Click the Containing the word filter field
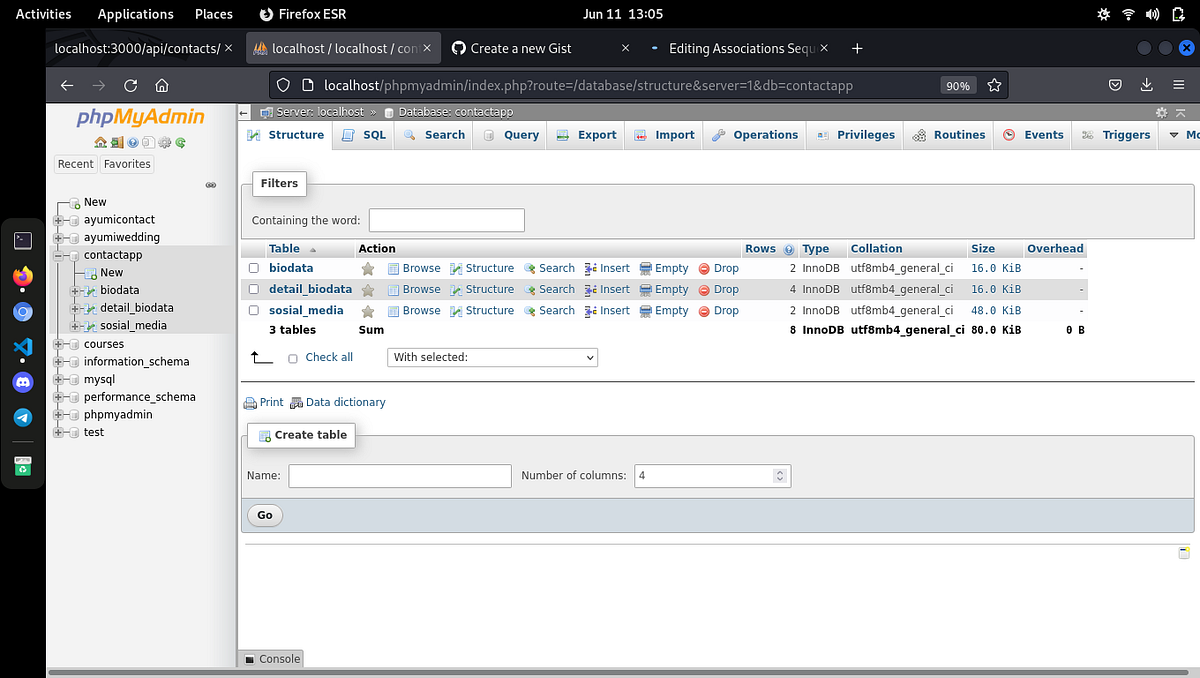Image resolution: width=1200 pixels, height=678 pixels. [x=446, y=220]
